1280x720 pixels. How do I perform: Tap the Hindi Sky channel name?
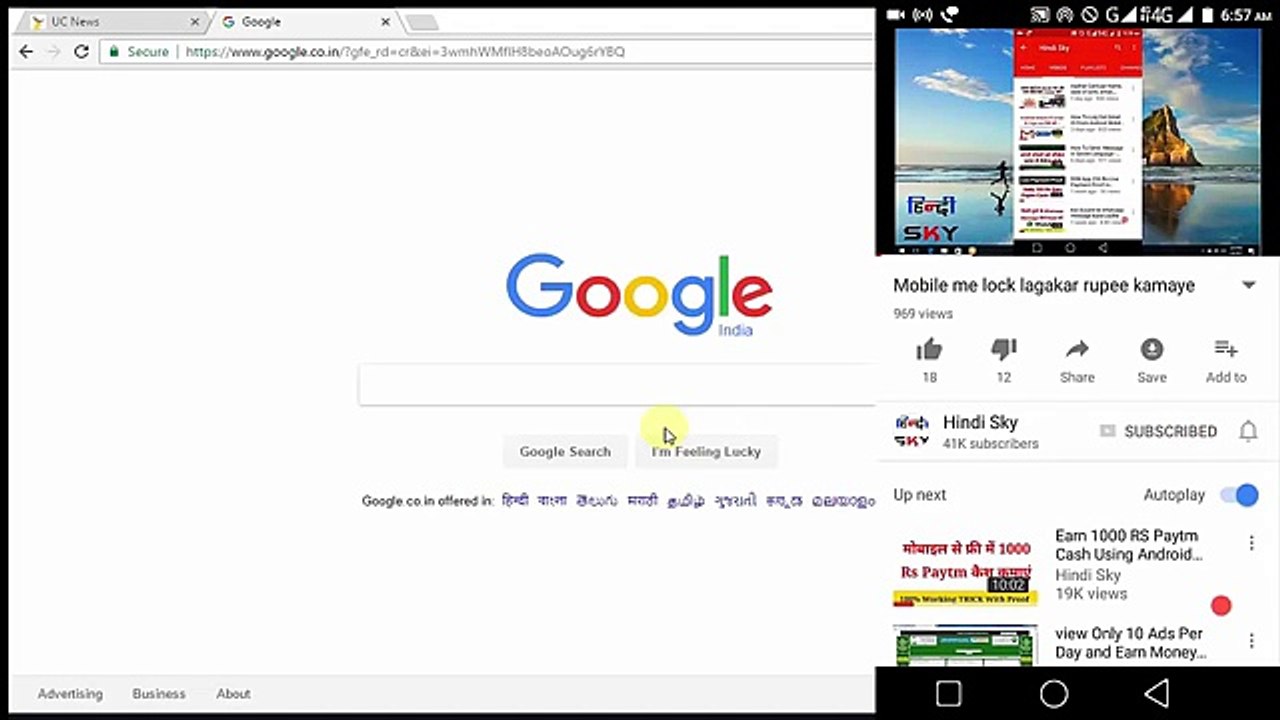click(980, 422)
